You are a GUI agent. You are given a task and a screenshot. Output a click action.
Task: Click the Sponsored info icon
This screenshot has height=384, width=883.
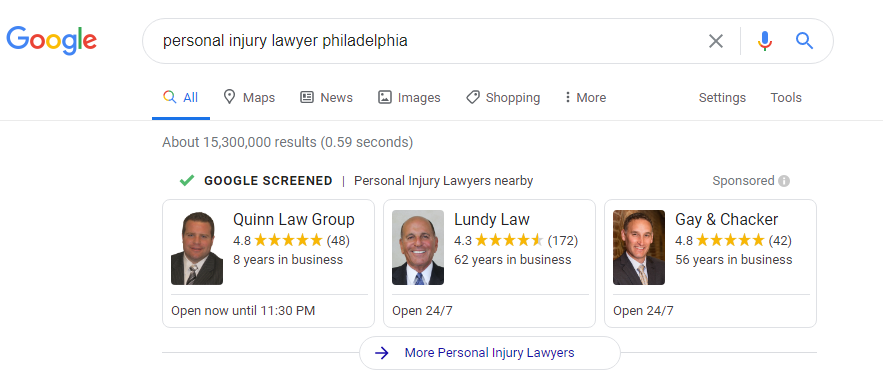784,181
